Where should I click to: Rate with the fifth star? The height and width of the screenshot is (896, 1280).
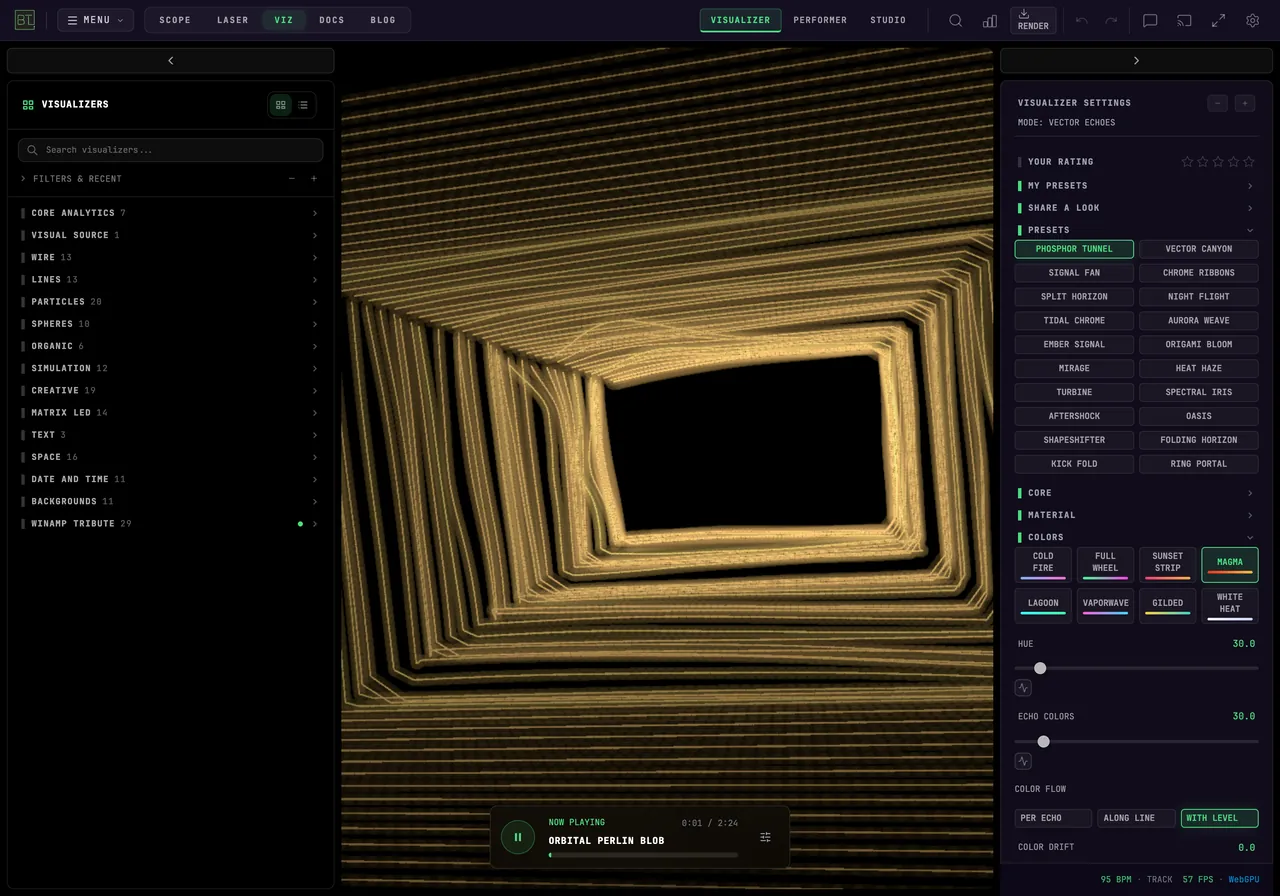click(1249, 162)
